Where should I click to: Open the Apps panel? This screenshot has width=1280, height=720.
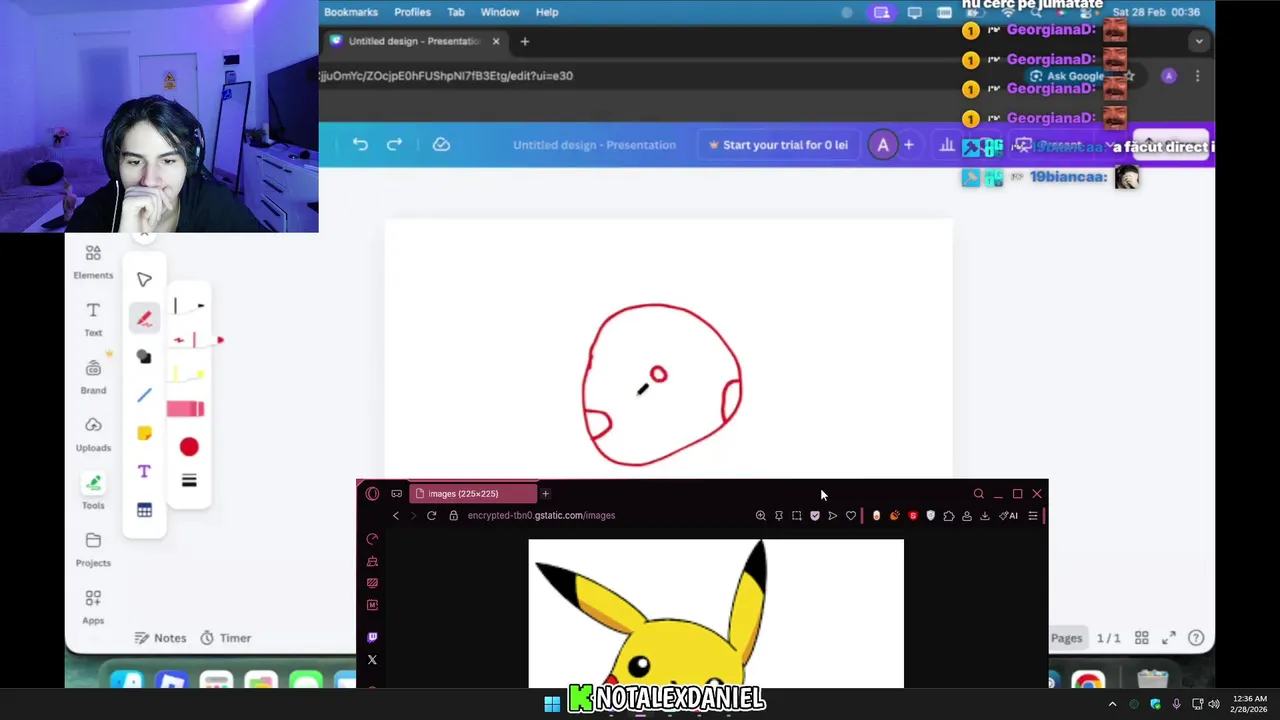pyautogui.click(x=93, y=606)
